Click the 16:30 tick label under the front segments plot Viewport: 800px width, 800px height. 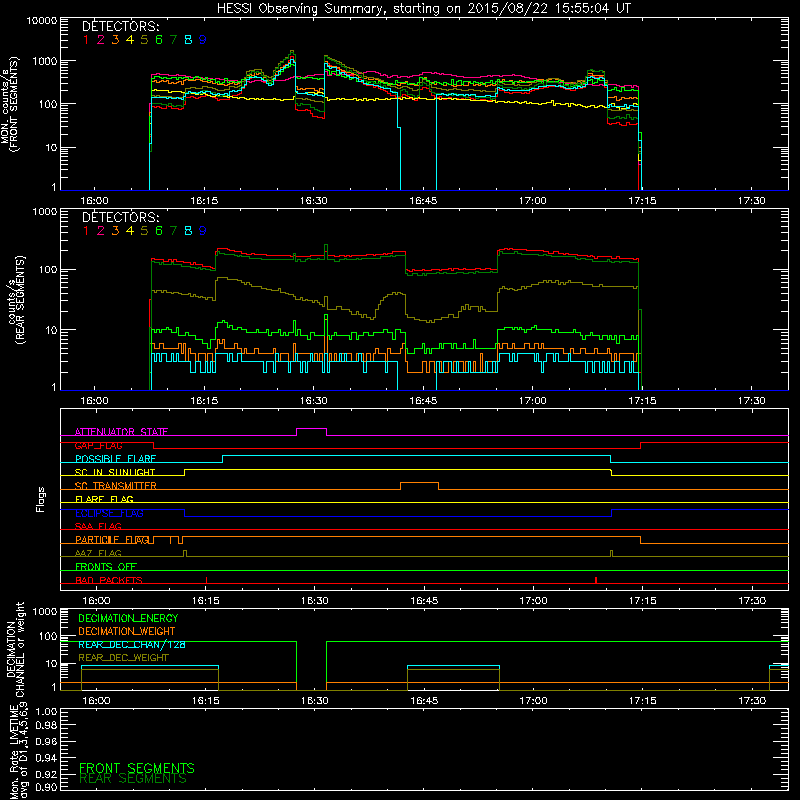313,201
